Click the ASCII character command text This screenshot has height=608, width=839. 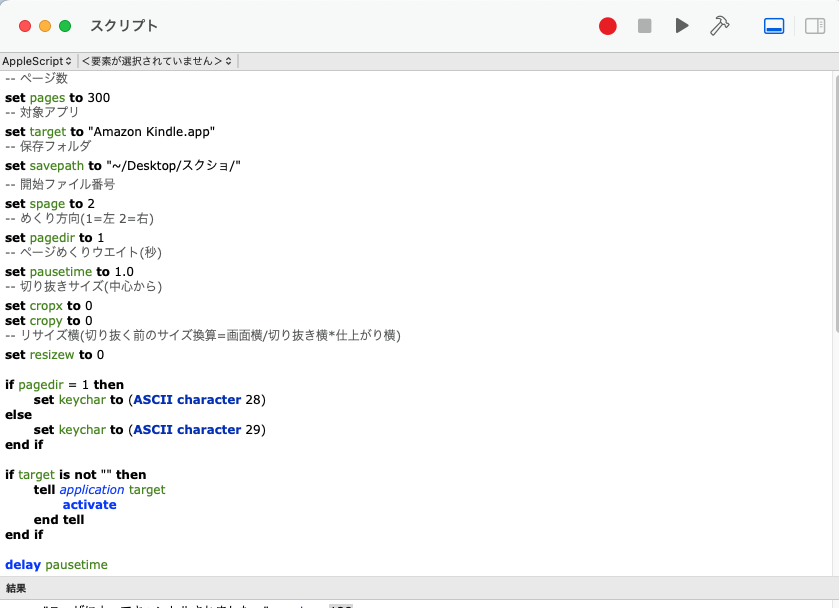click(186, 399)
